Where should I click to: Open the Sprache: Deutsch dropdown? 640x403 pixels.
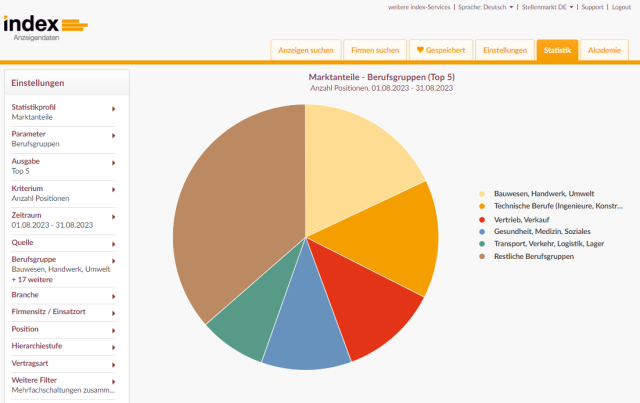[486, 7]
